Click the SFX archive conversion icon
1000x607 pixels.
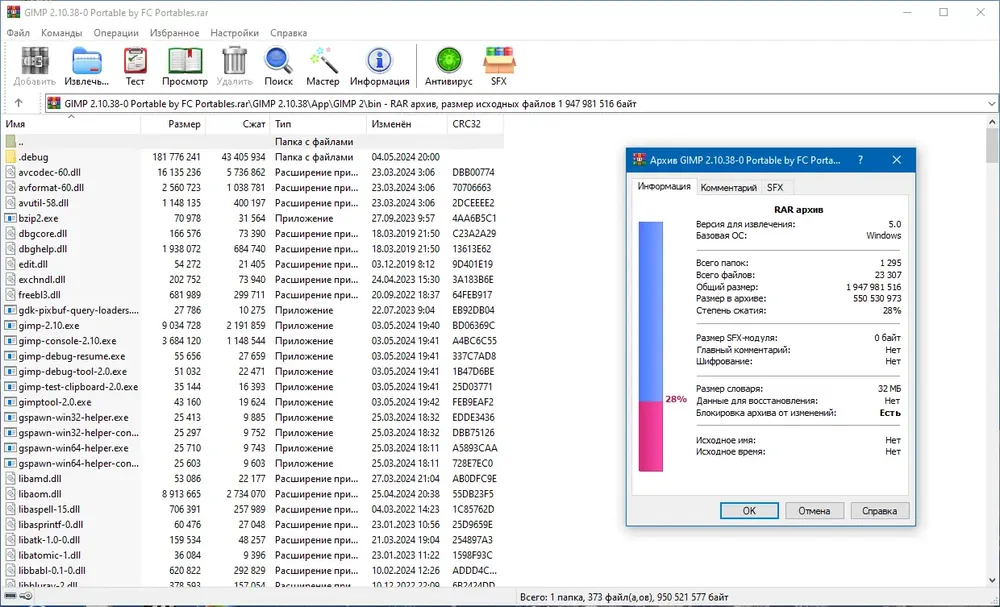click(499, 61)
